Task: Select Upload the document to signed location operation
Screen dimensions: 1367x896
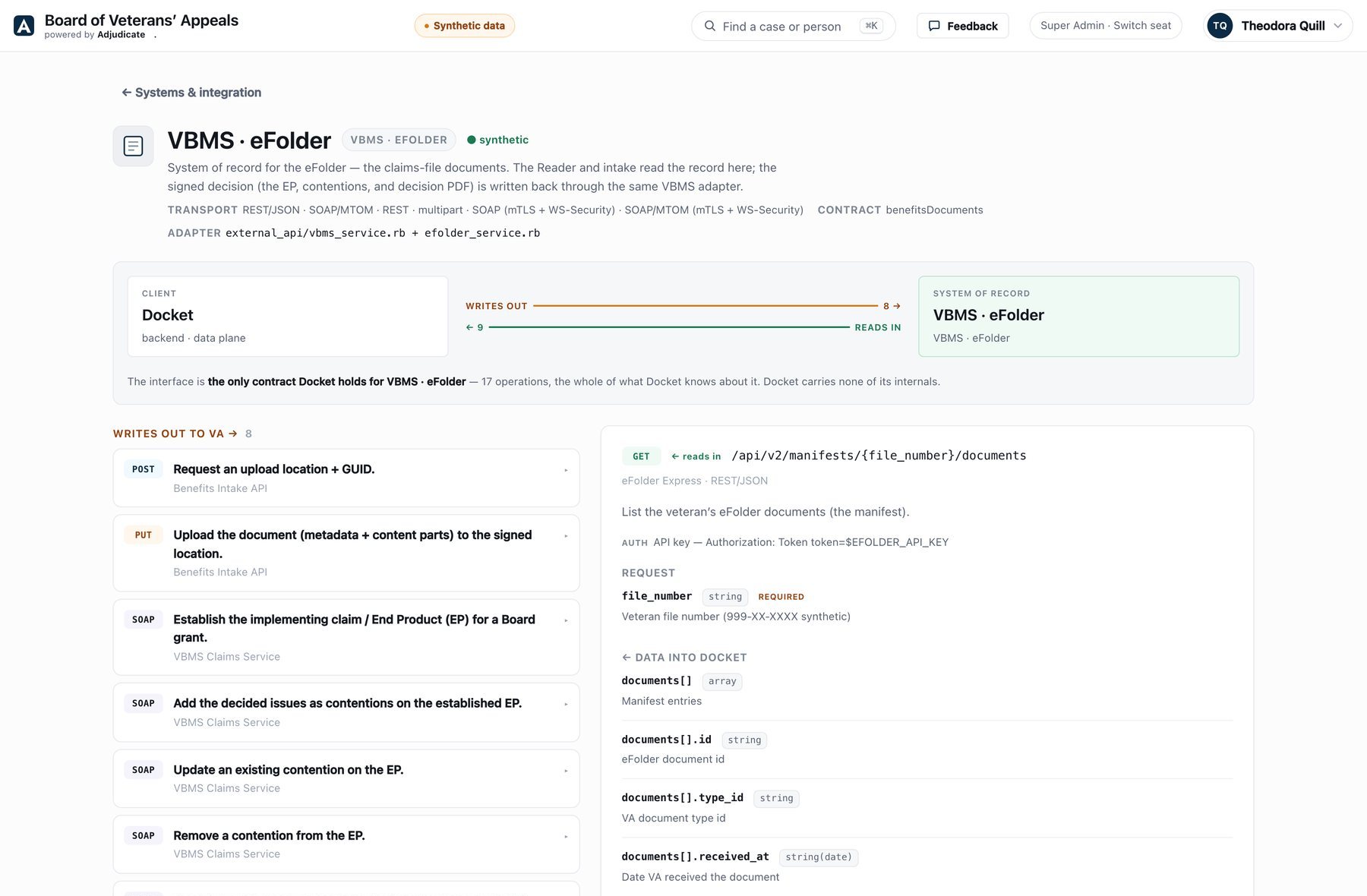Action: coord(346,553)
